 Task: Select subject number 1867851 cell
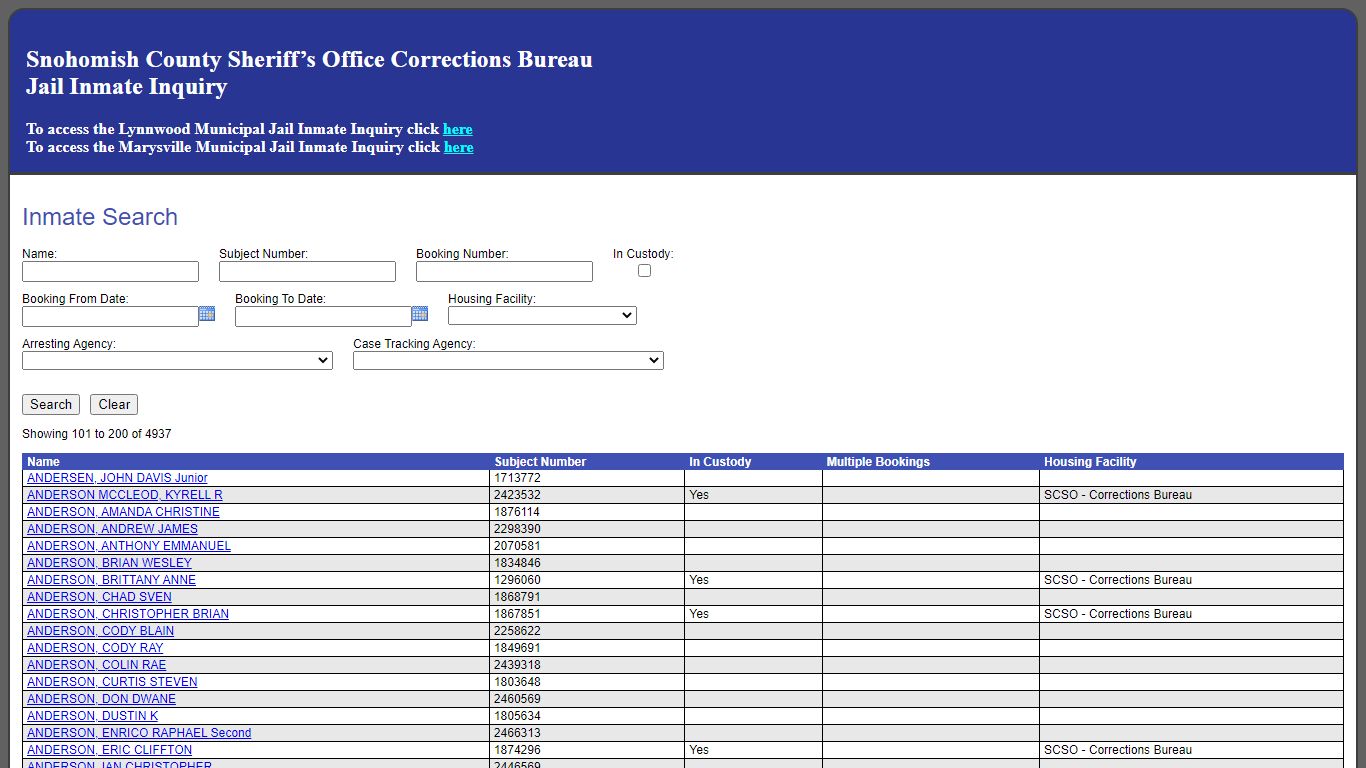(x=587, y=614)
